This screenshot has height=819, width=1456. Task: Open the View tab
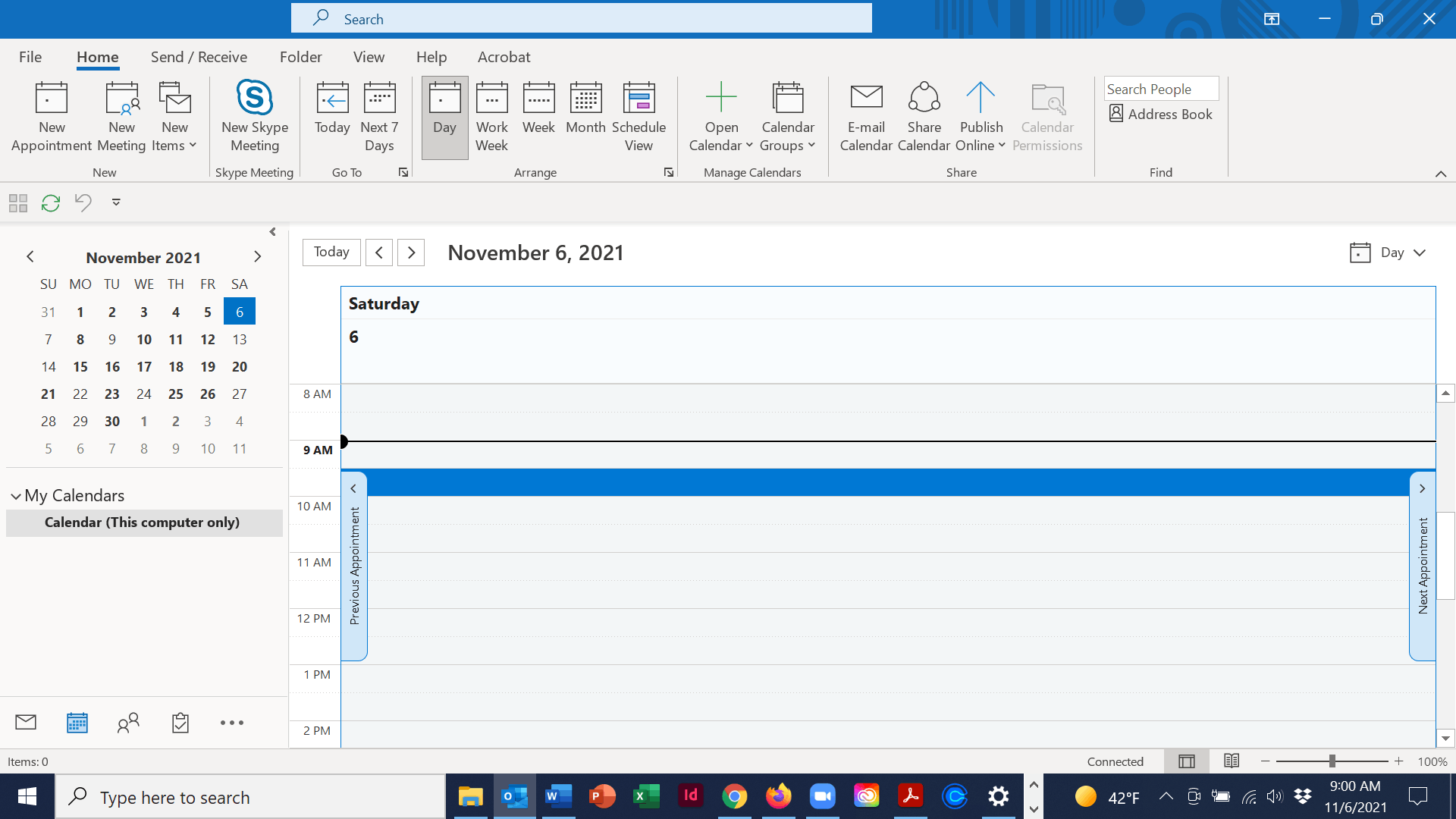tap(369, 57)
